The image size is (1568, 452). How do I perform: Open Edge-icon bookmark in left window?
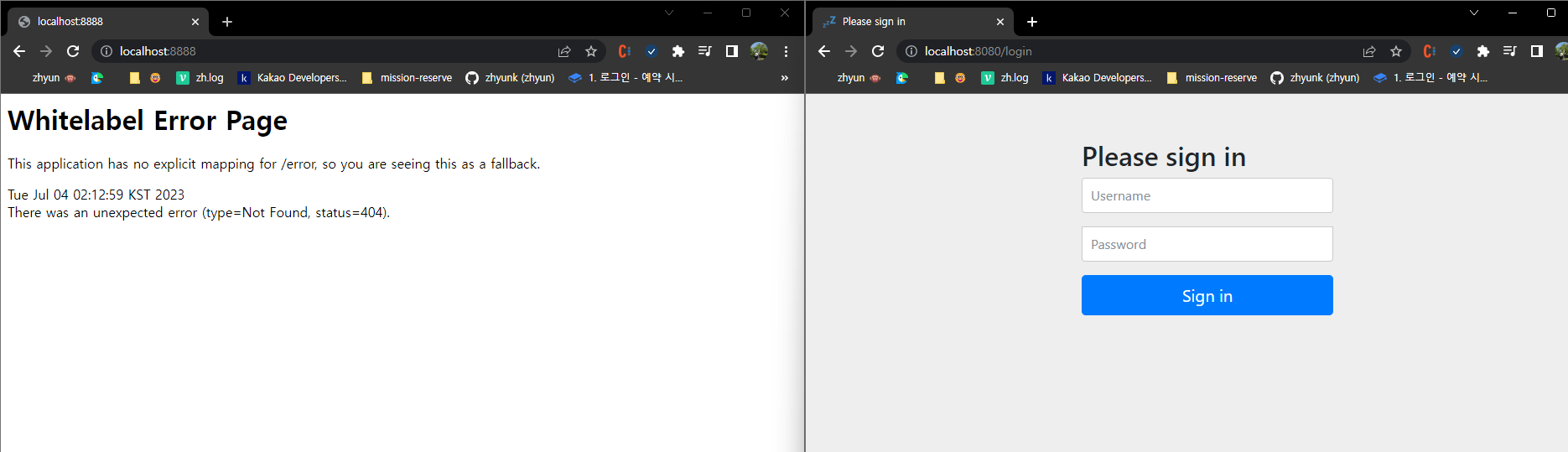click(x=97, y=78)
